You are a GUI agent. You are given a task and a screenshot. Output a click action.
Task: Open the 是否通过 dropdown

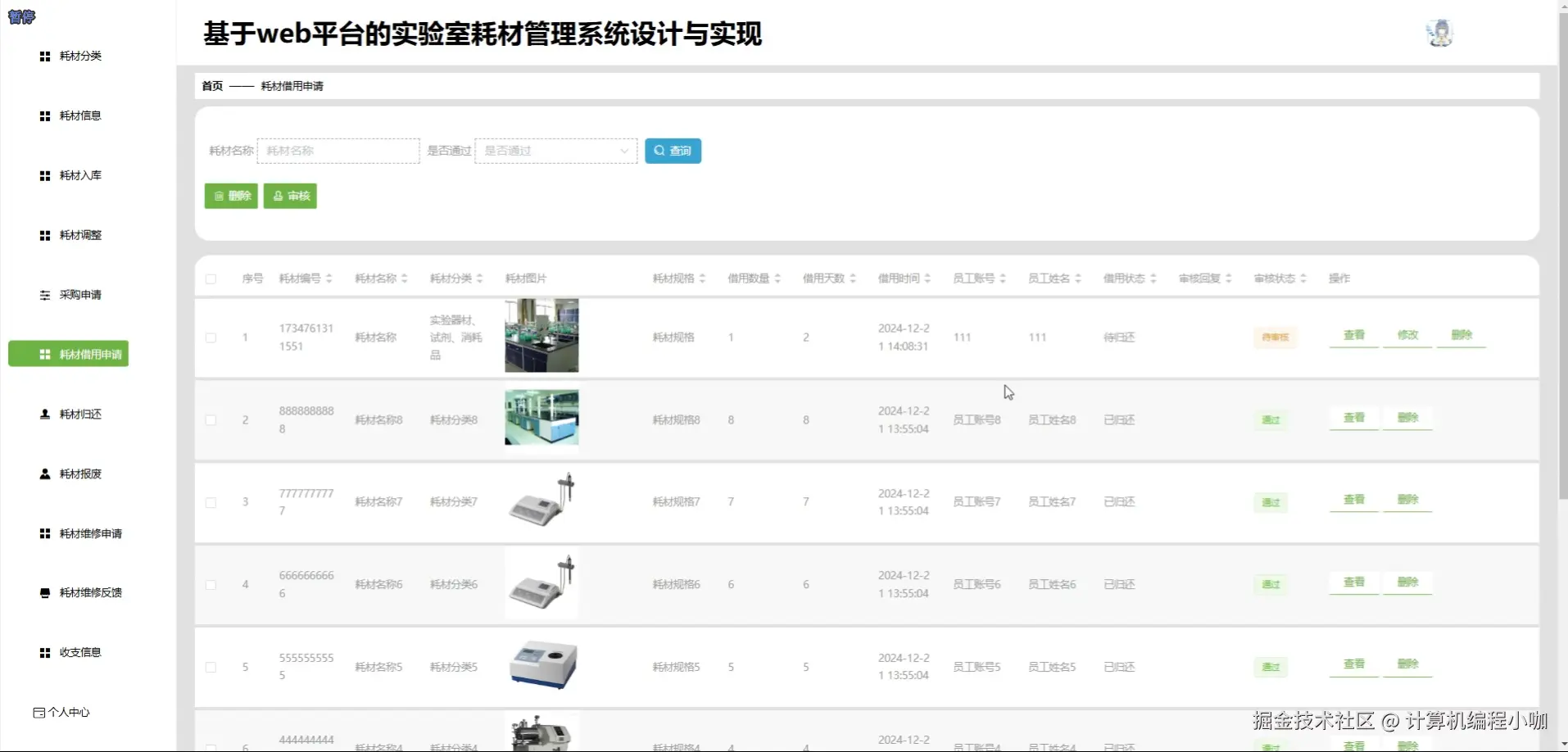click(x=556, y=151)
